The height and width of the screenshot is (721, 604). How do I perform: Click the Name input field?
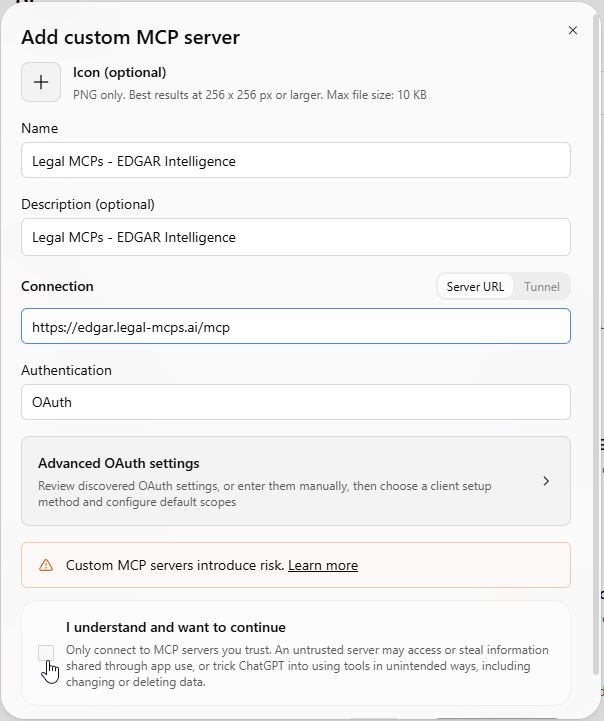pyautogui.click(x=296, y=160)
